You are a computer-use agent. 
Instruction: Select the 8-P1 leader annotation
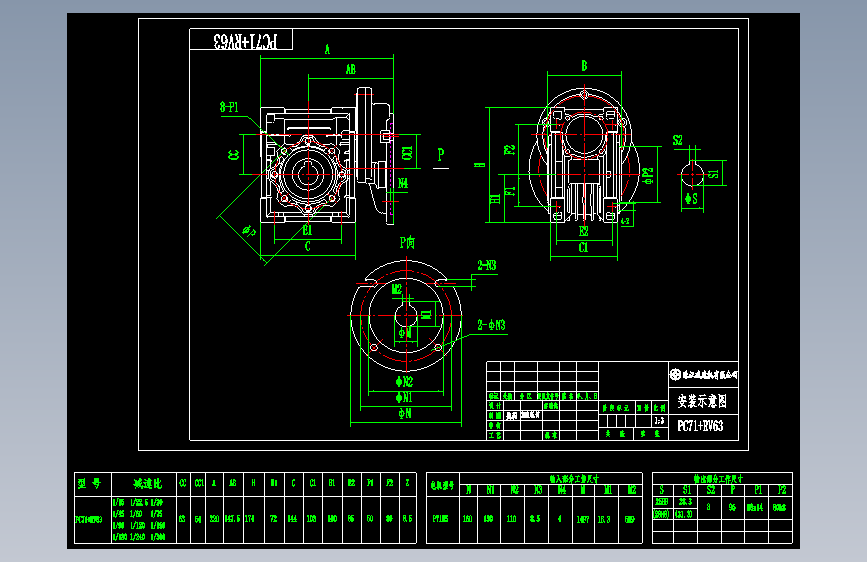tap(229, 107)
